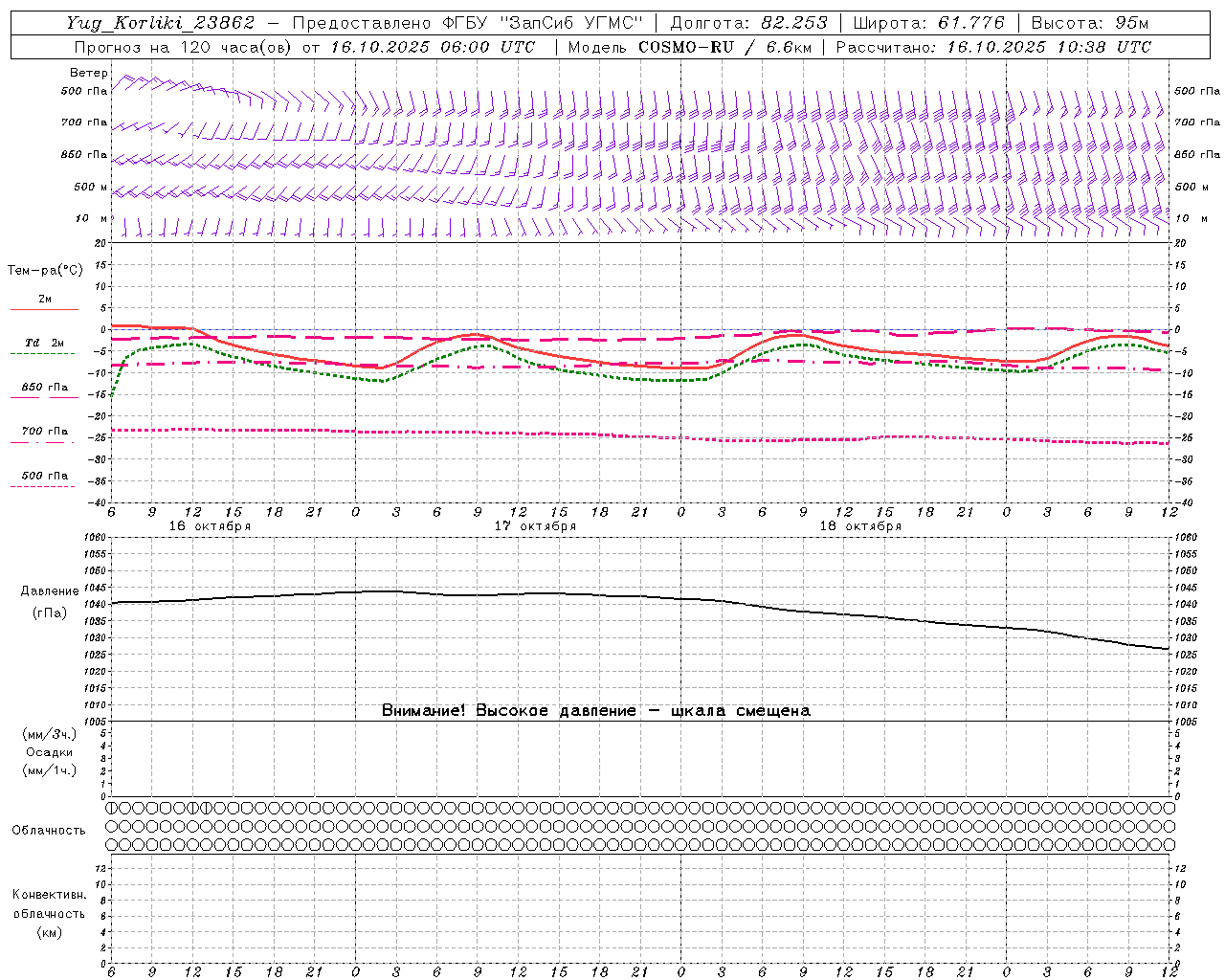Click the Рассчитано: 16.10.2025 10:38 UTC timestamp

pos(993,47)
